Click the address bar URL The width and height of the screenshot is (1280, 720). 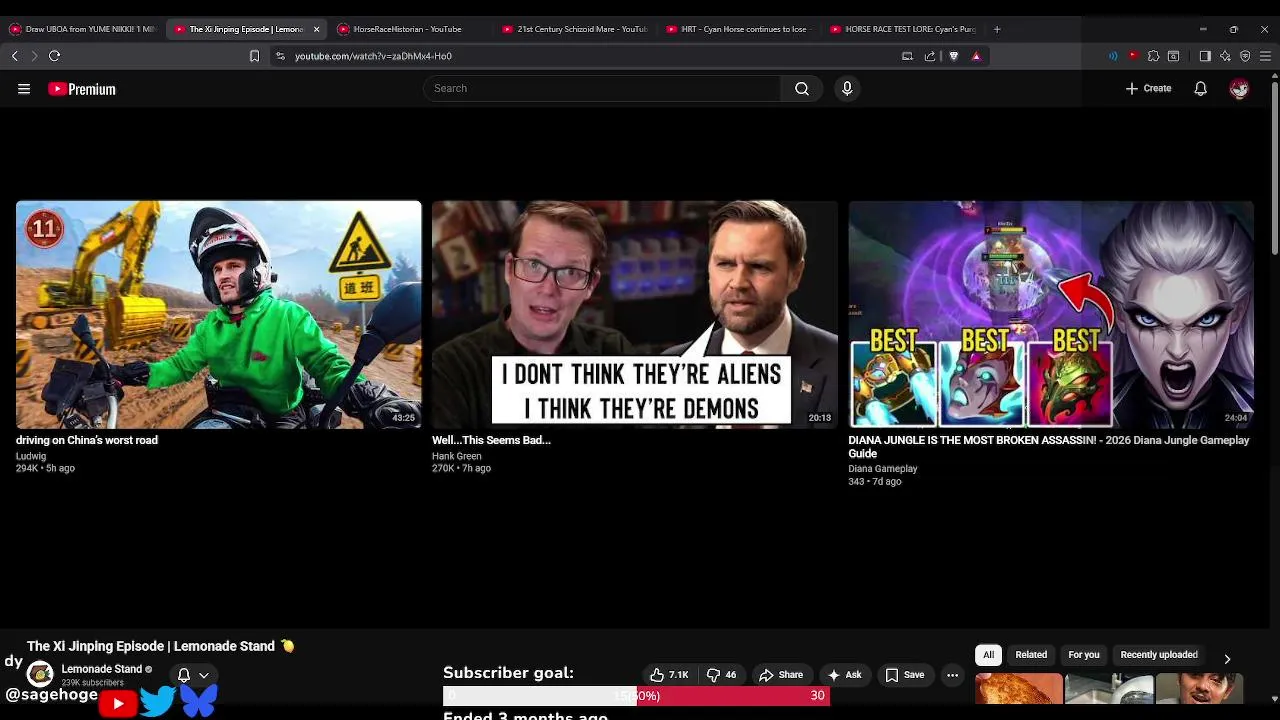coord(373,56)
